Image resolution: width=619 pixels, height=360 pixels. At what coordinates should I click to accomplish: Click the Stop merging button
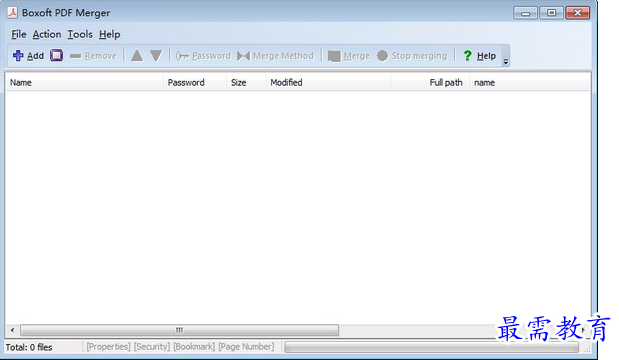[412, 56]
